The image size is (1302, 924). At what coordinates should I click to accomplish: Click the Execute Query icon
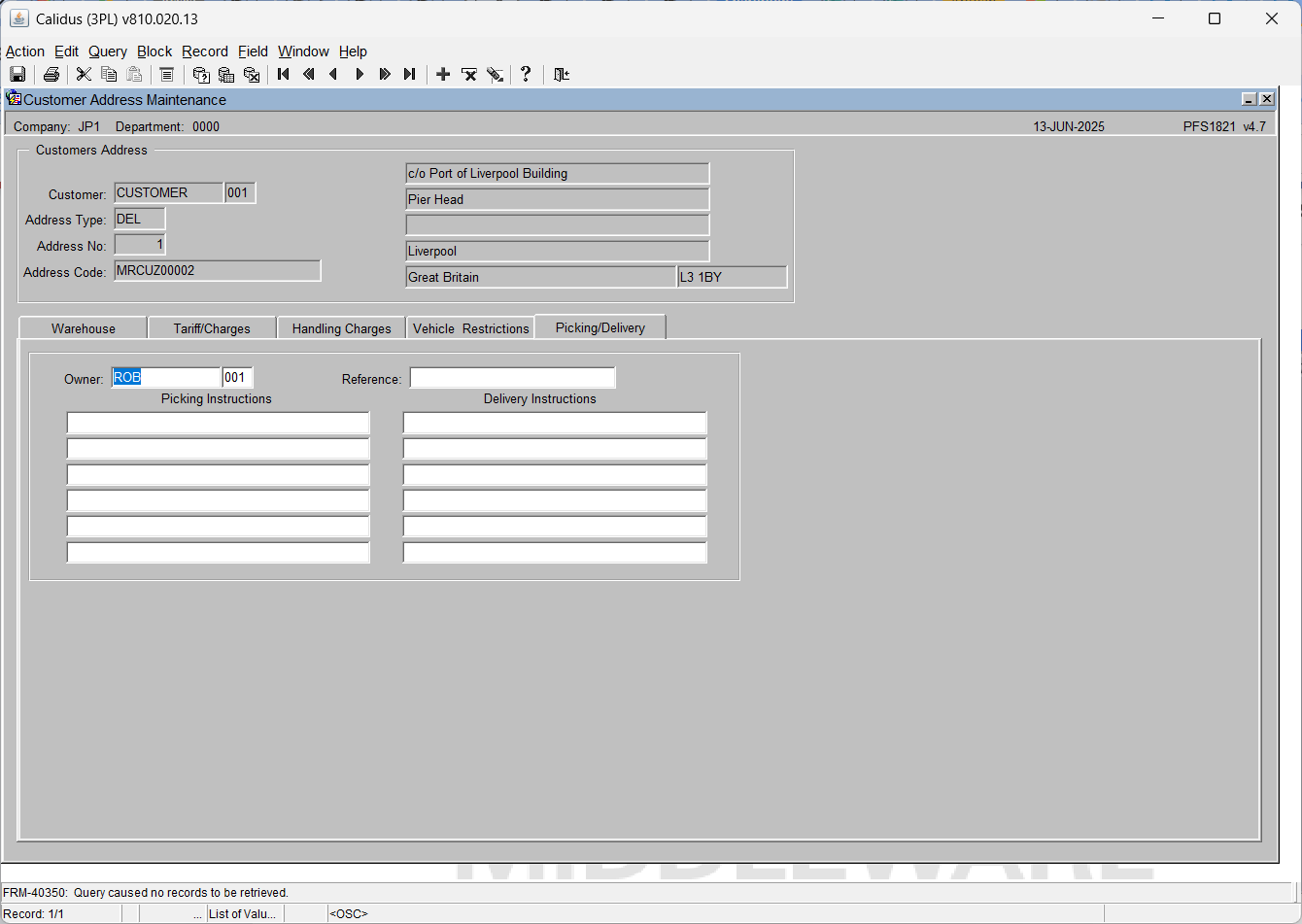[226, 75]
